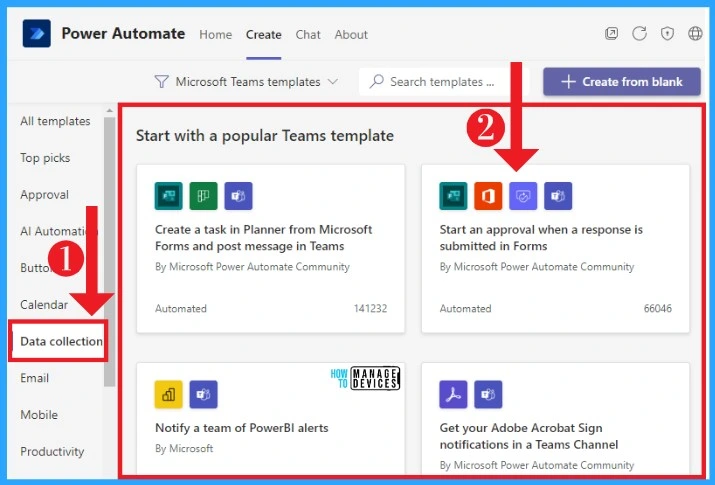The image size is (715, 485).
Task: Select All templates category
Action: [55, 121]
